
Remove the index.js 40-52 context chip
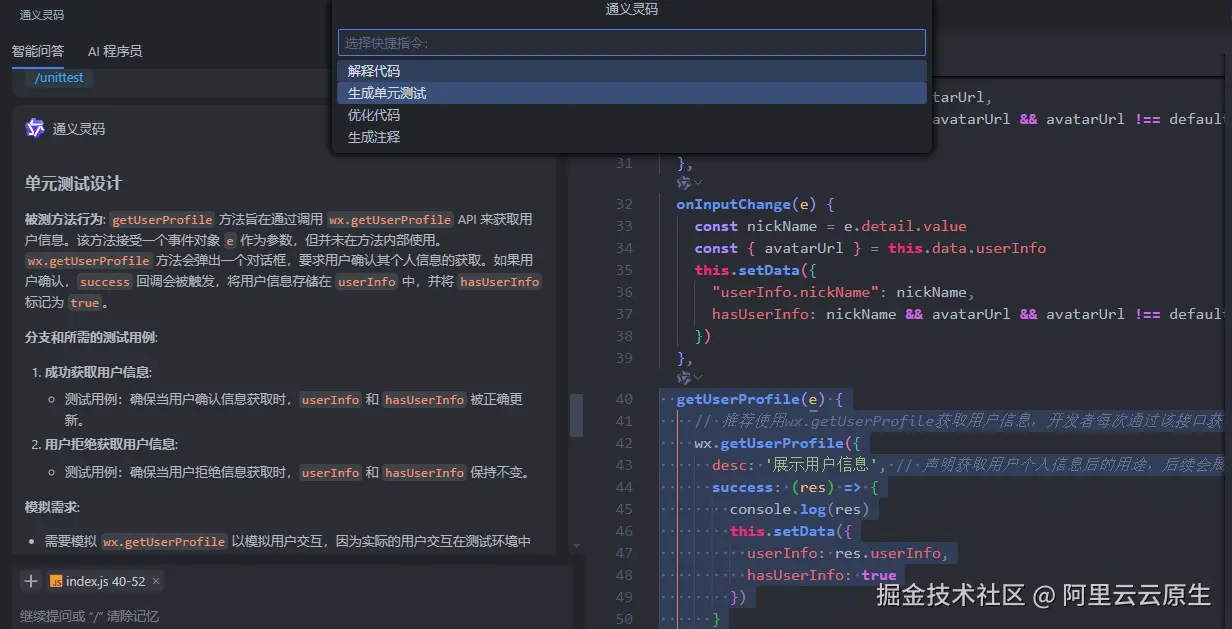pyautogui.click(x=156, y=581)
